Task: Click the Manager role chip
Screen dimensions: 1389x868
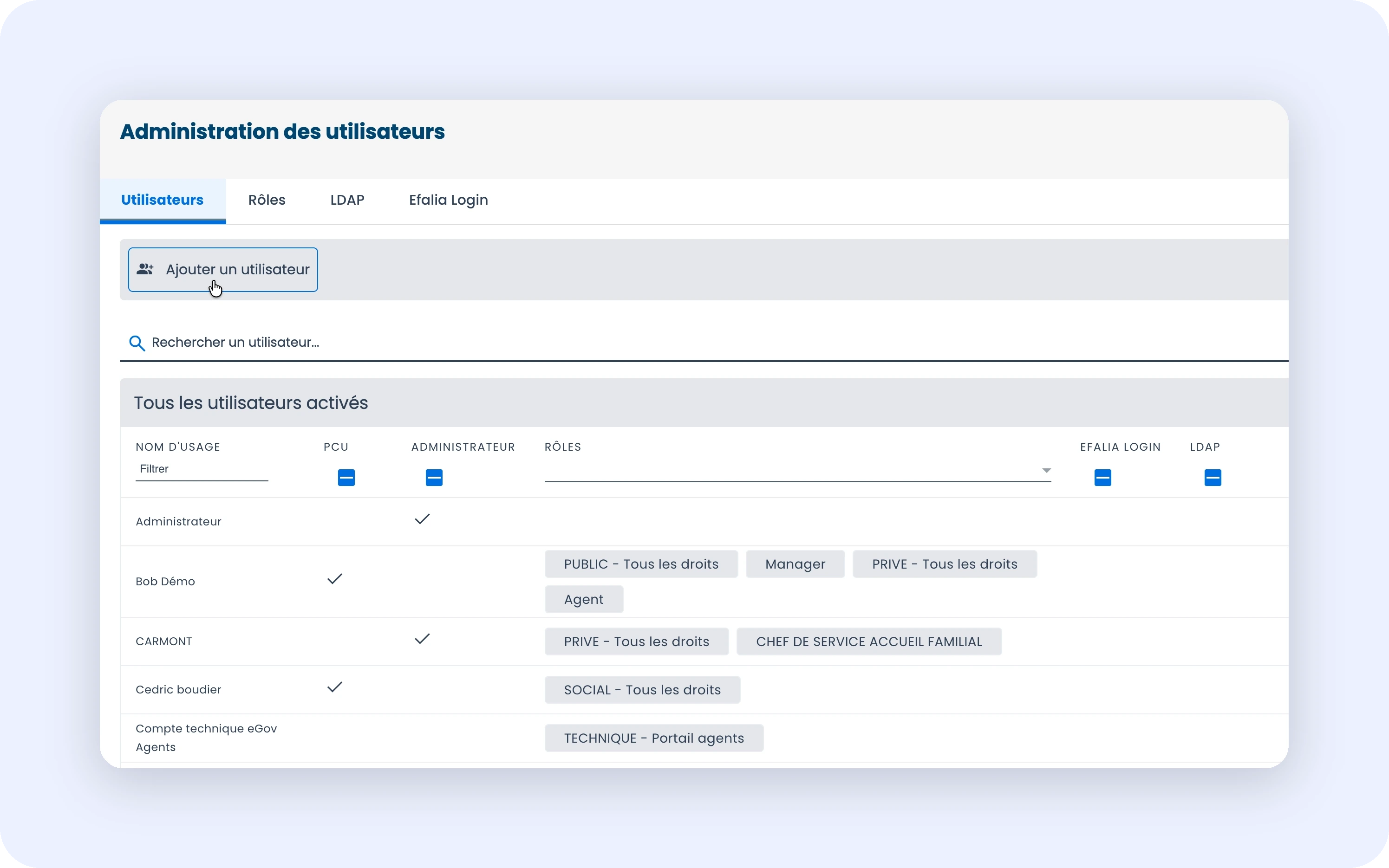Action: tap(795, 564)
